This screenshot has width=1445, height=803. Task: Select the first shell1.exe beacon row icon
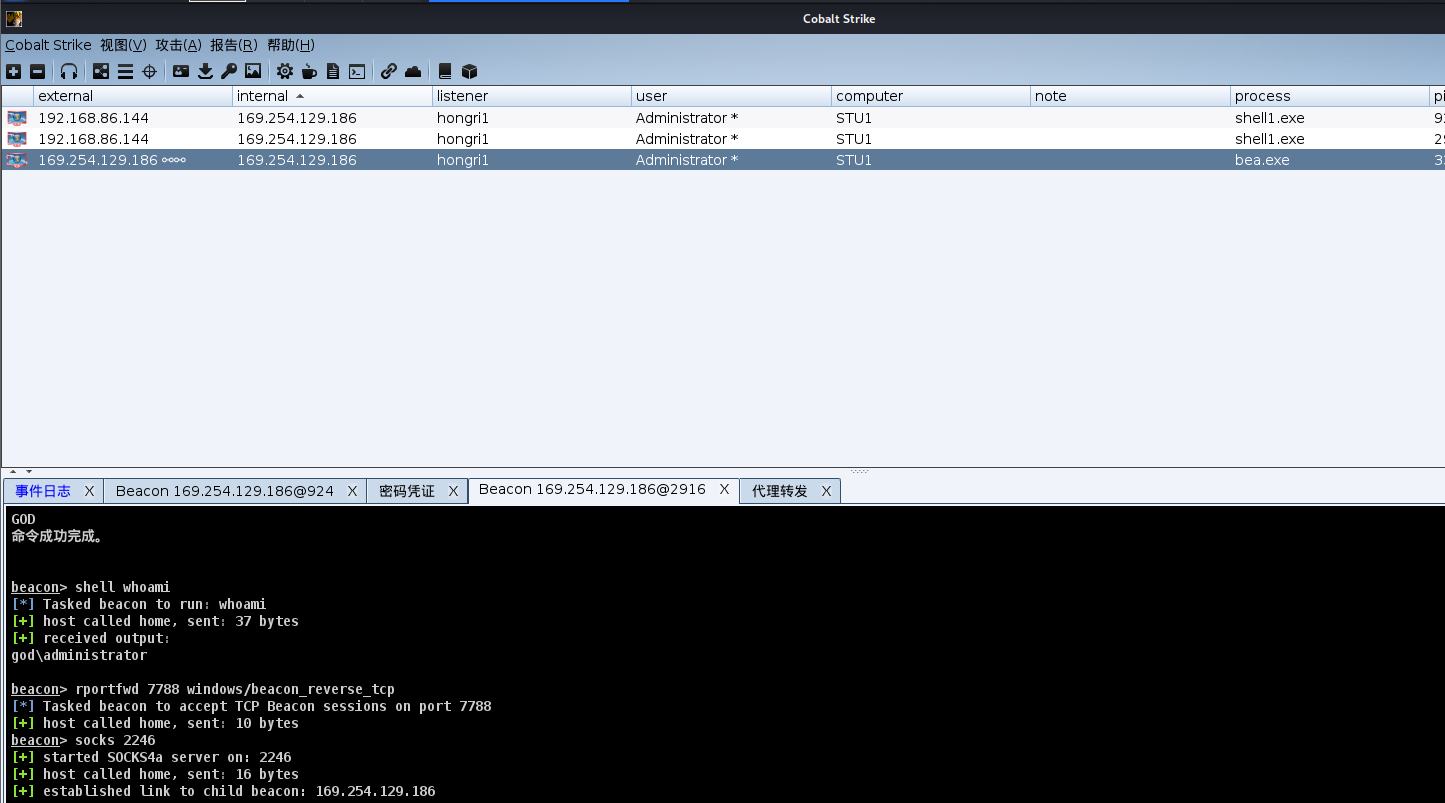[x=17, y=118]
